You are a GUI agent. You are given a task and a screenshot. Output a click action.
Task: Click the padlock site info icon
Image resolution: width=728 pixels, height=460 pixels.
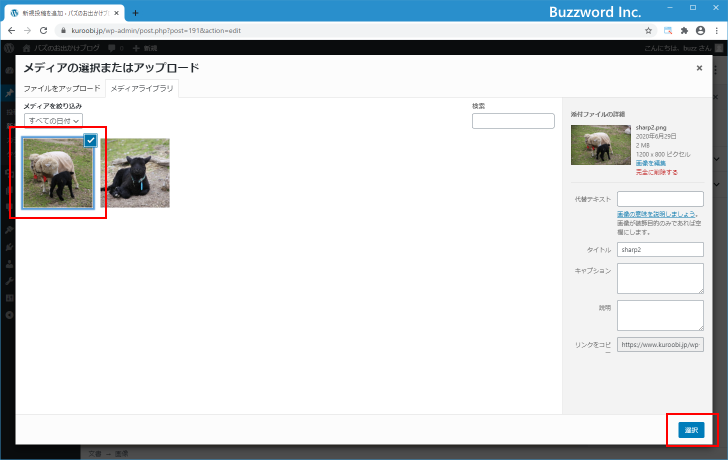tap(63, 31)
